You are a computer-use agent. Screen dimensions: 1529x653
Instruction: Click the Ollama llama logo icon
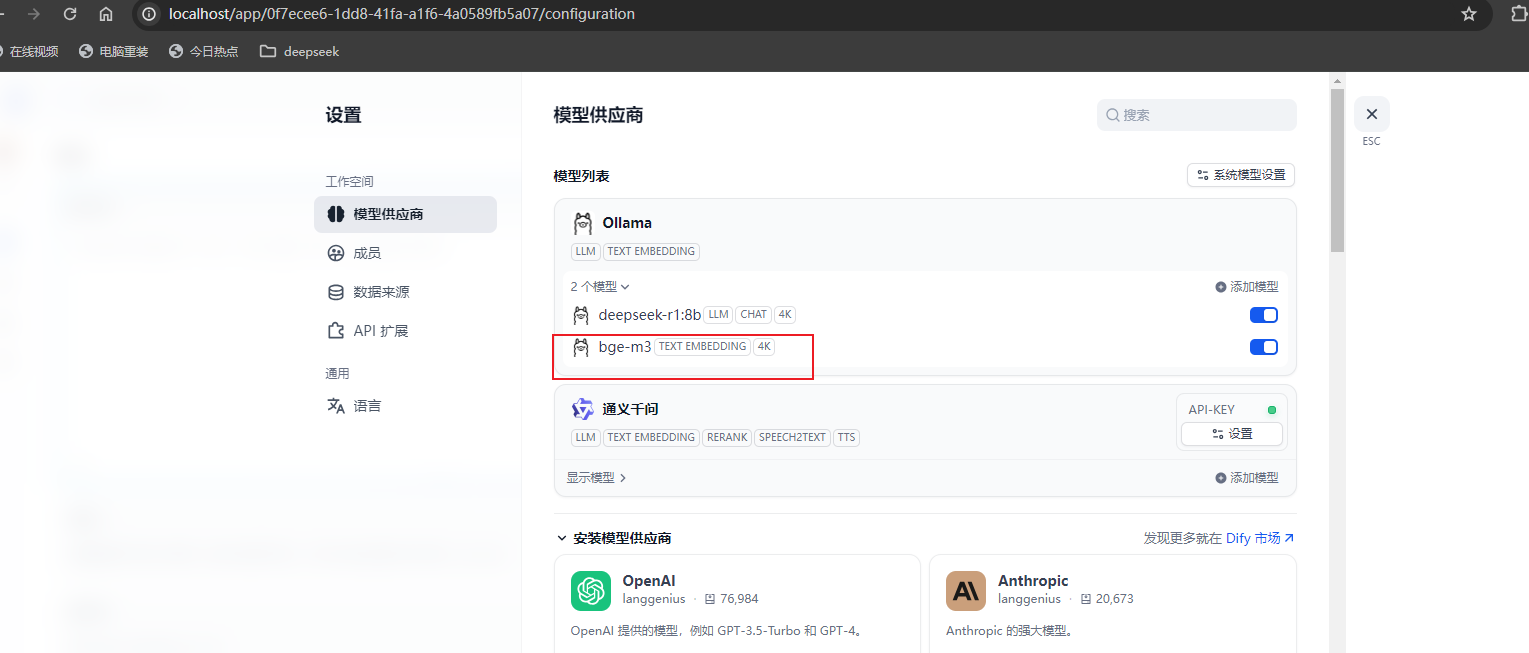coord(582,223)
